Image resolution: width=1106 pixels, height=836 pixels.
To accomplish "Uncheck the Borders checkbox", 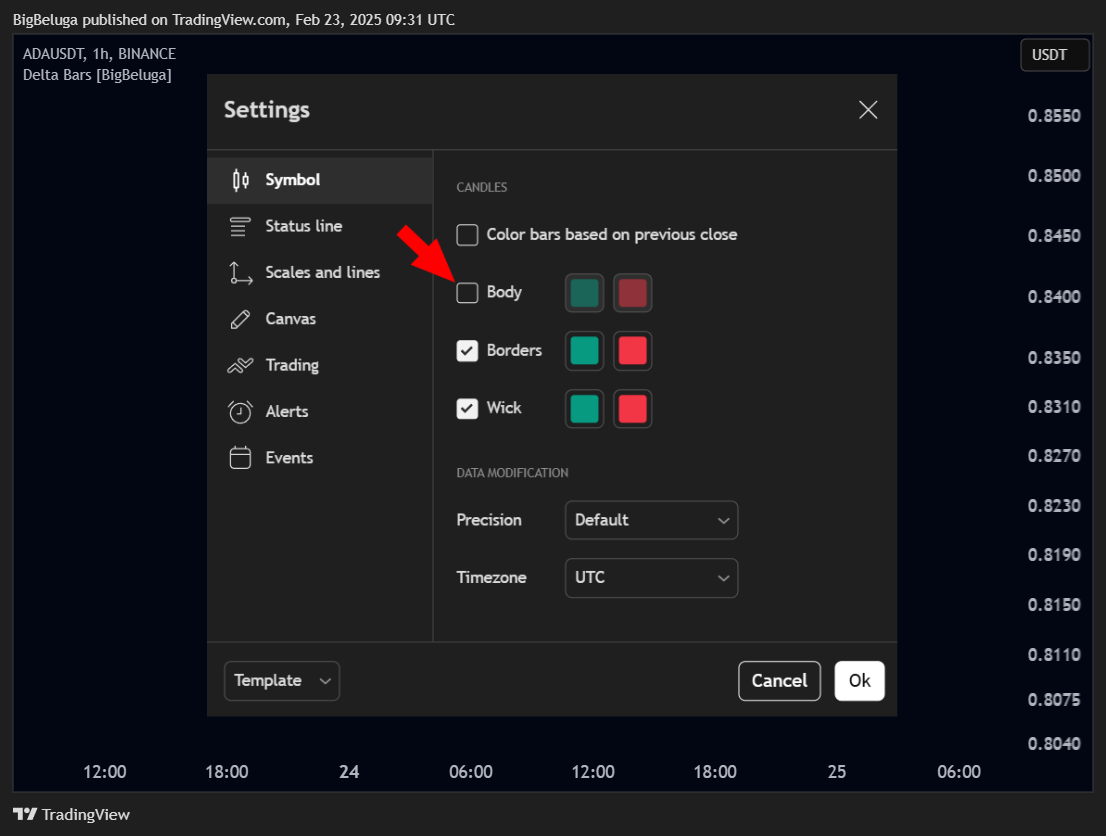I will click(467, 351).
